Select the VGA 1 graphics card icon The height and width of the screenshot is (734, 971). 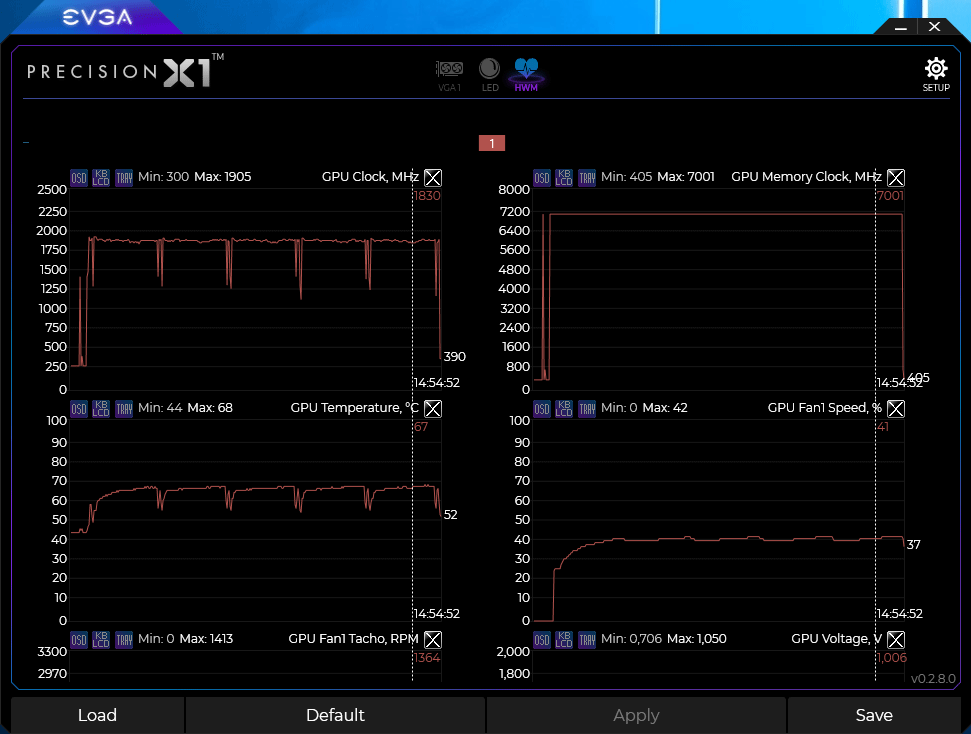(449, 72)
